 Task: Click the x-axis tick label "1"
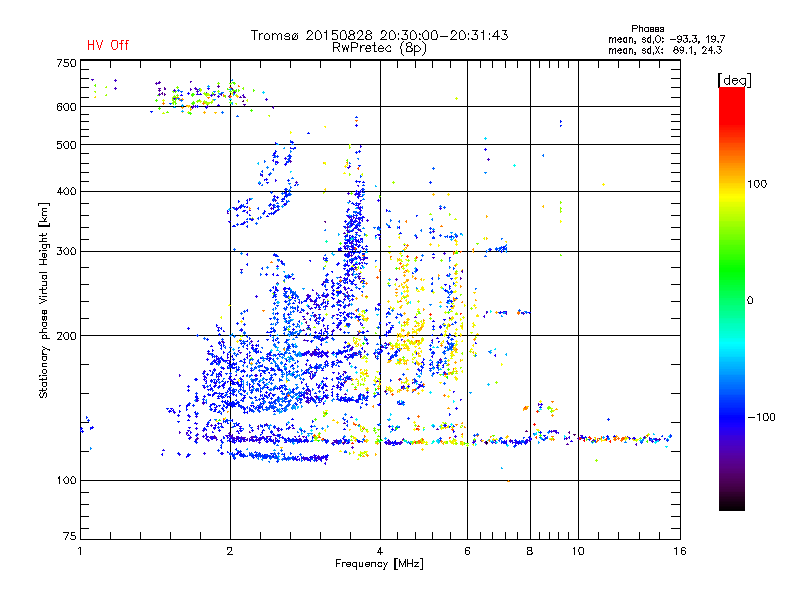80,551
